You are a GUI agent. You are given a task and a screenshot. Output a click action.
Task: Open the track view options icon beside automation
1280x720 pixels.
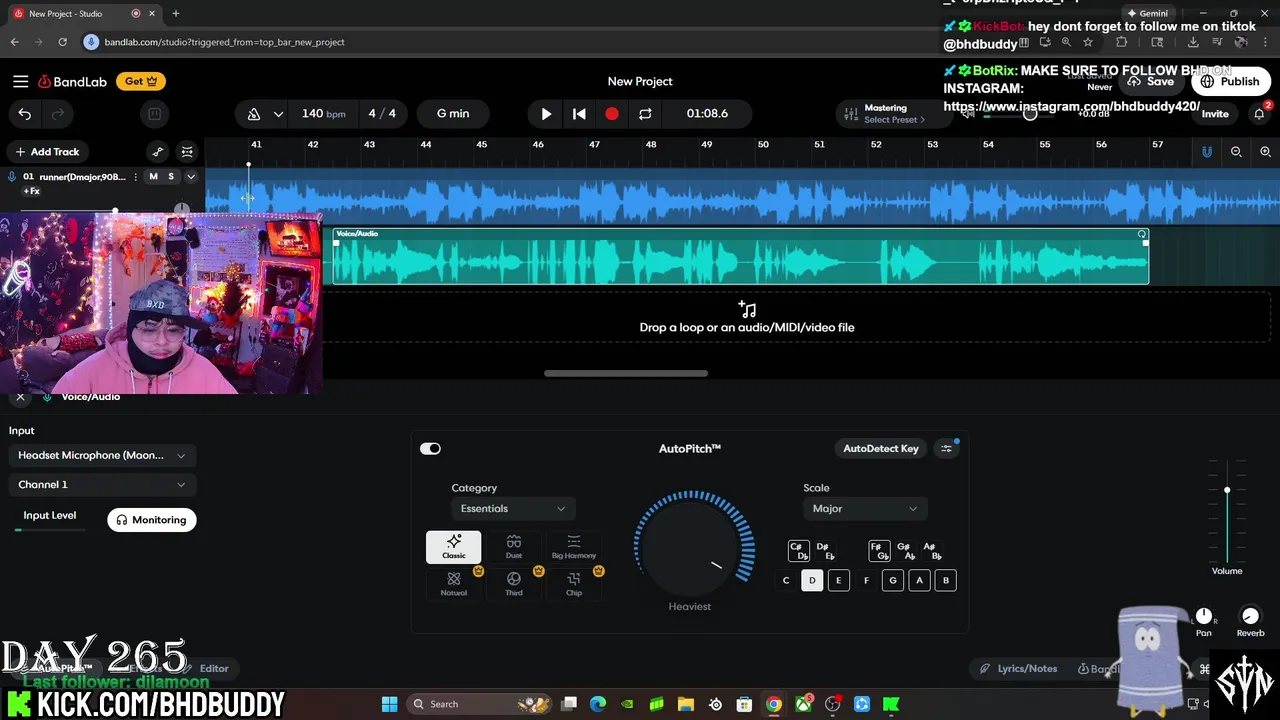pyautogui.click(x=187, y=152)
